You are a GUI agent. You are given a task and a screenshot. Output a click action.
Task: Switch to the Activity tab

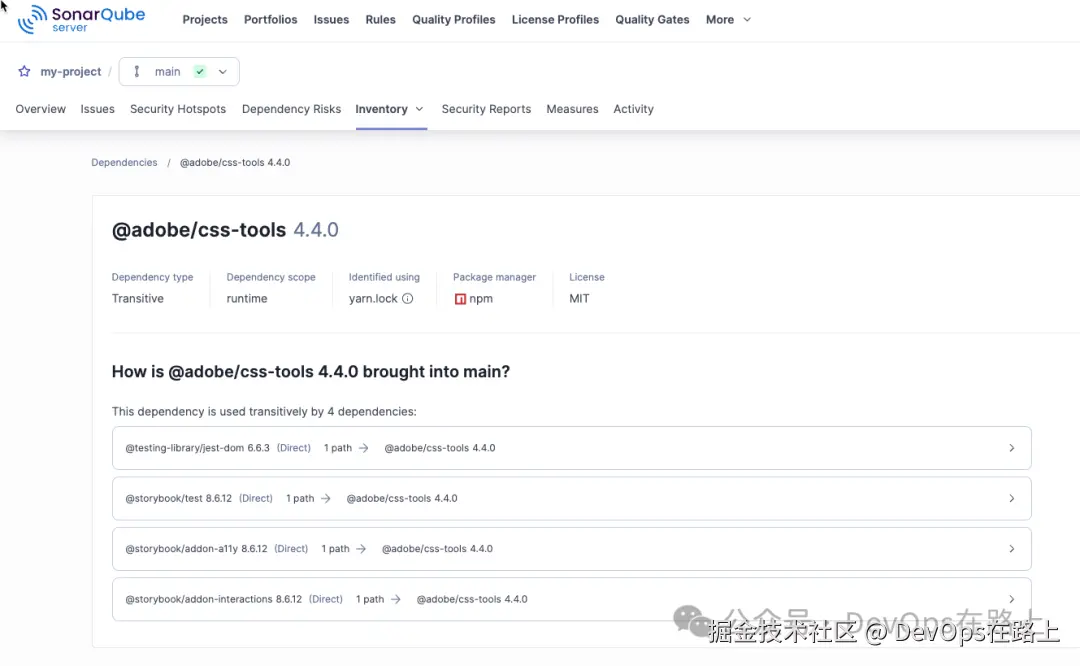click(x=634, y=109)
